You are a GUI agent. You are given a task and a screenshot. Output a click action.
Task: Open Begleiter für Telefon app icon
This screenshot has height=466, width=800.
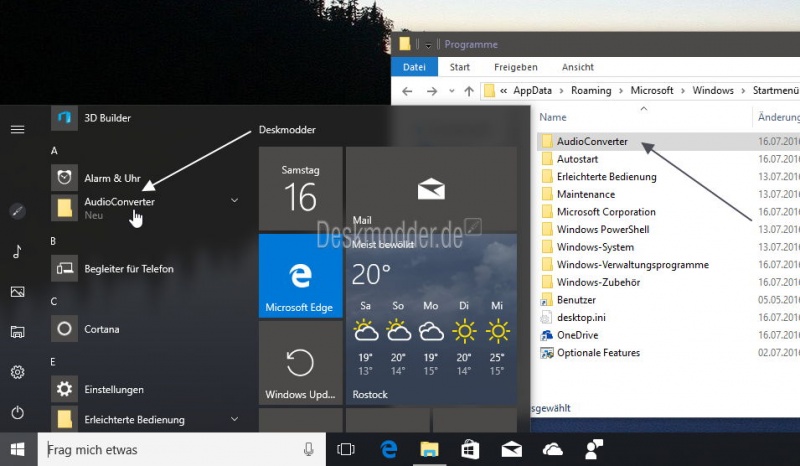[x=64, y=268]
